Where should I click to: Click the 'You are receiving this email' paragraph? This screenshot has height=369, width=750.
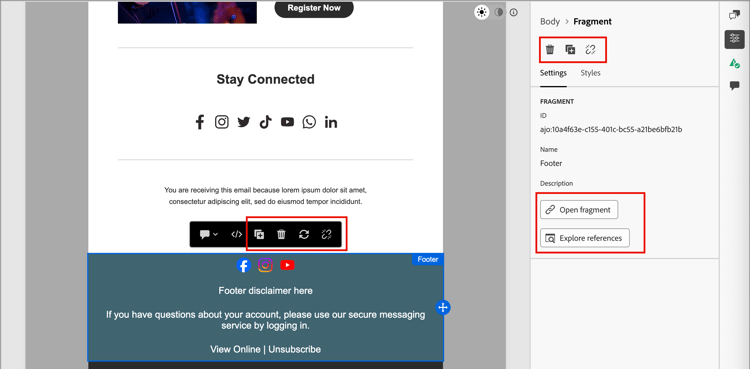pos(265,196)
